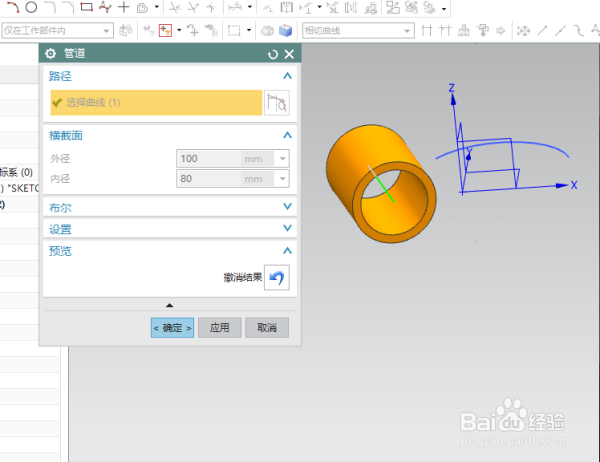
Task: Select the Fillet corner tool
Action: (50, 7)
